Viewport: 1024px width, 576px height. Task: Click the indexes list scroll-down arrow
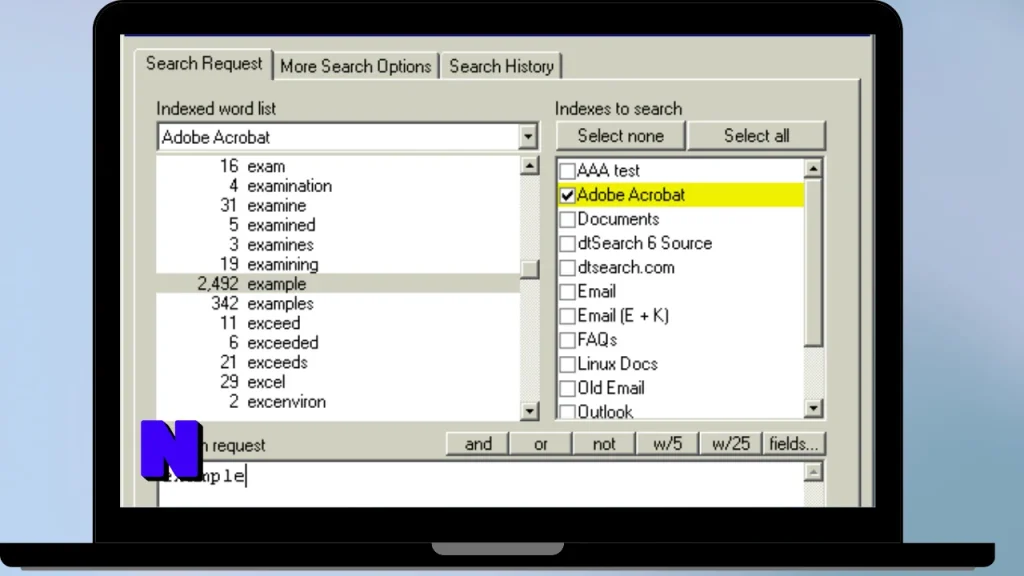(813, 408)
